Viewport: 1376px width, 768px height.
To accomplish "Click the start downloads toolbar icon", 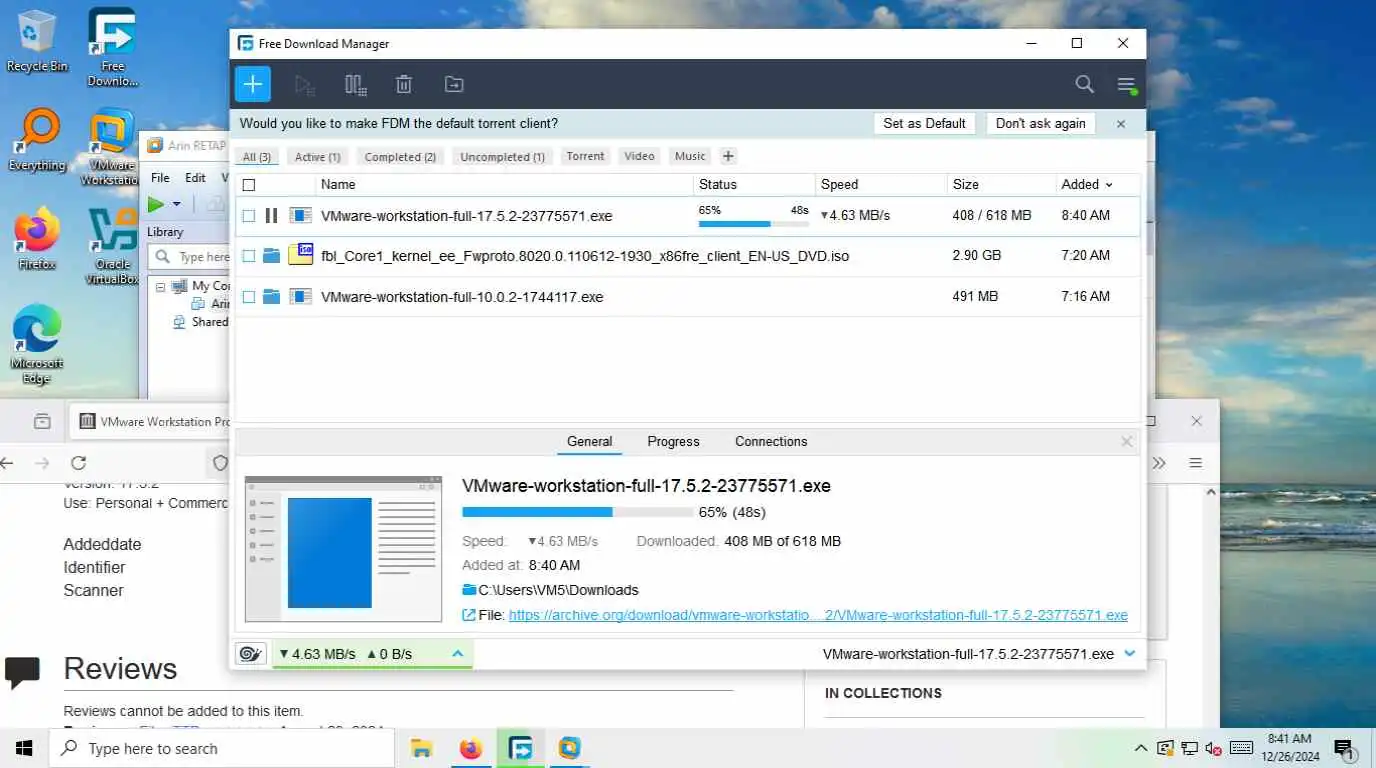I will point(305,85).
